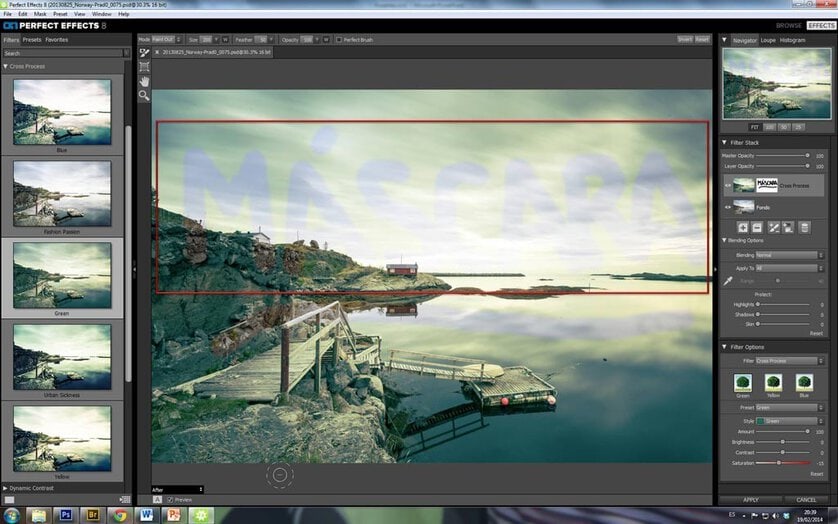
Task: Collapse the Filter Stack panel
Action: point(725,143)
